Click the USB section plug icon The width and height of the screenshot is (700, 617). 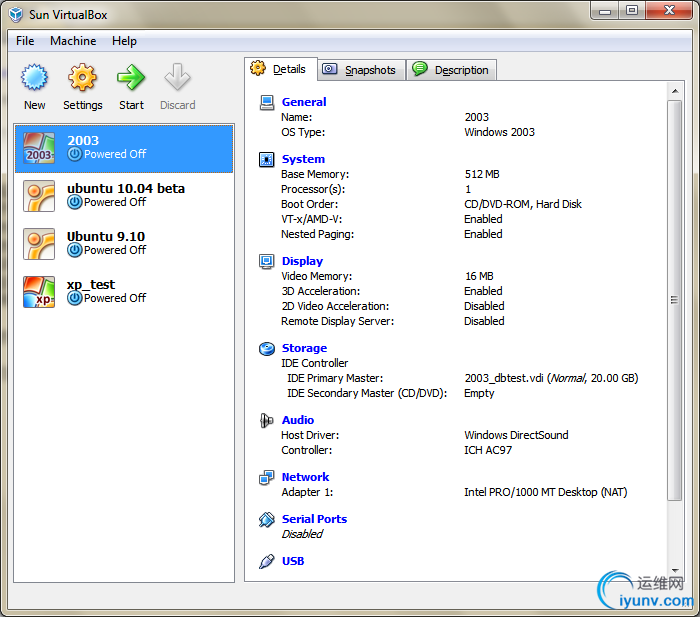pos(267,562)
